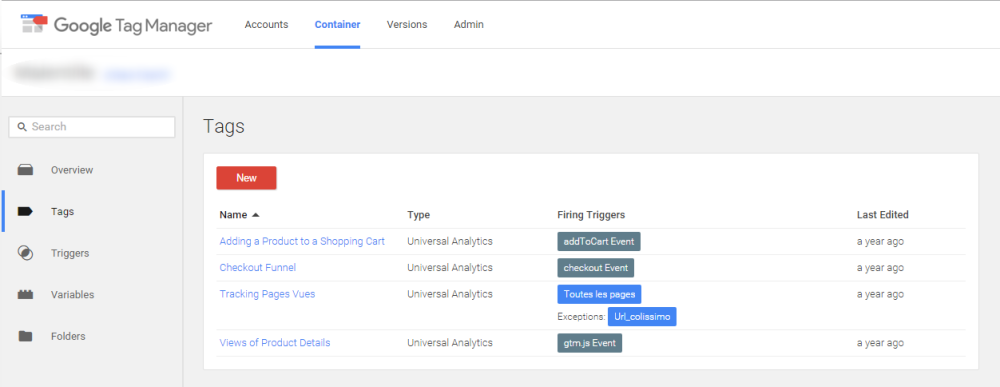
Task: Open the Checkout Funnel tag
Action: [x=258, y=268]
